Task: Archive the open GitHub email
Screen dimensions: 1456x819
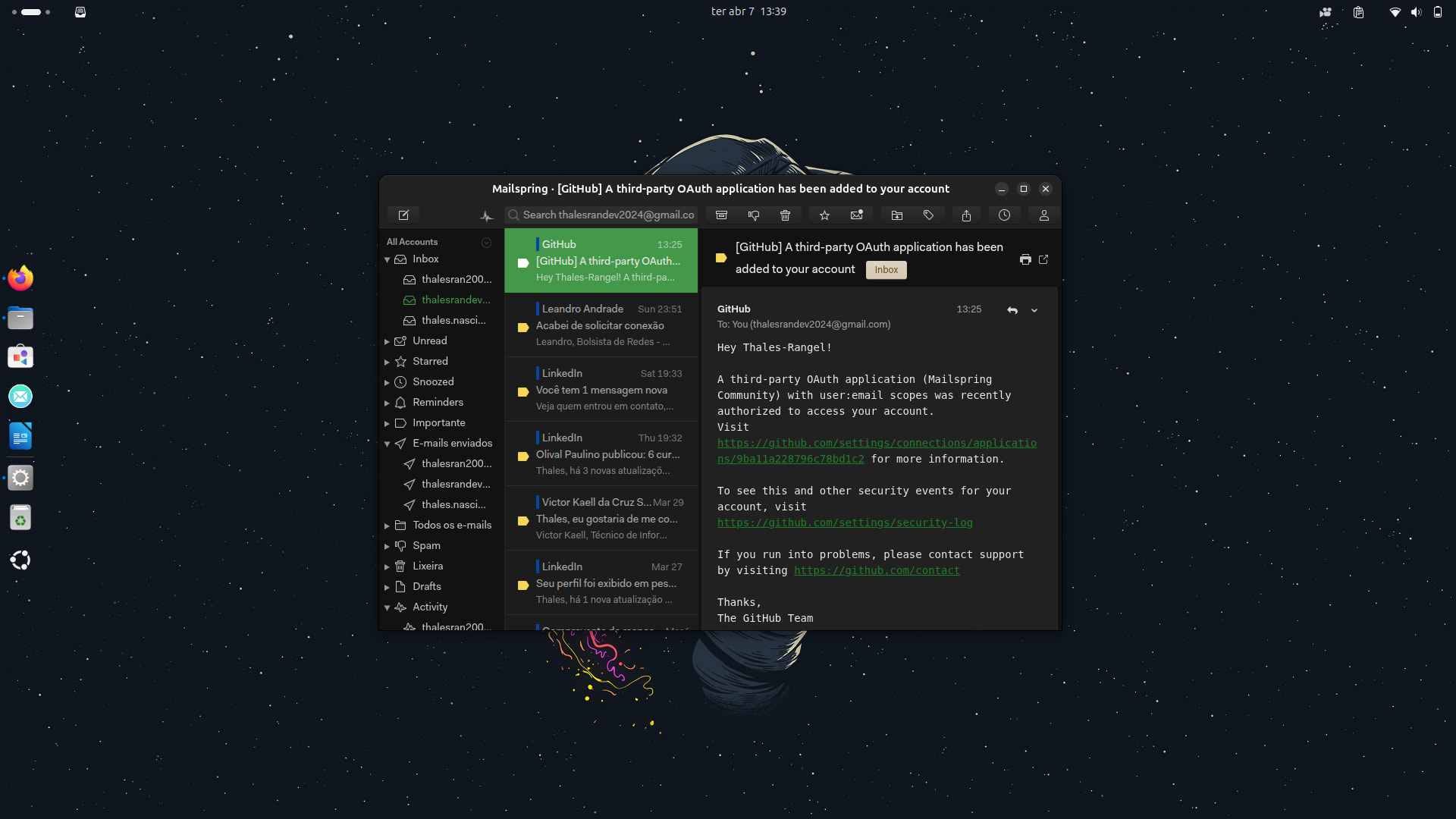Action: tap(721, 215)
